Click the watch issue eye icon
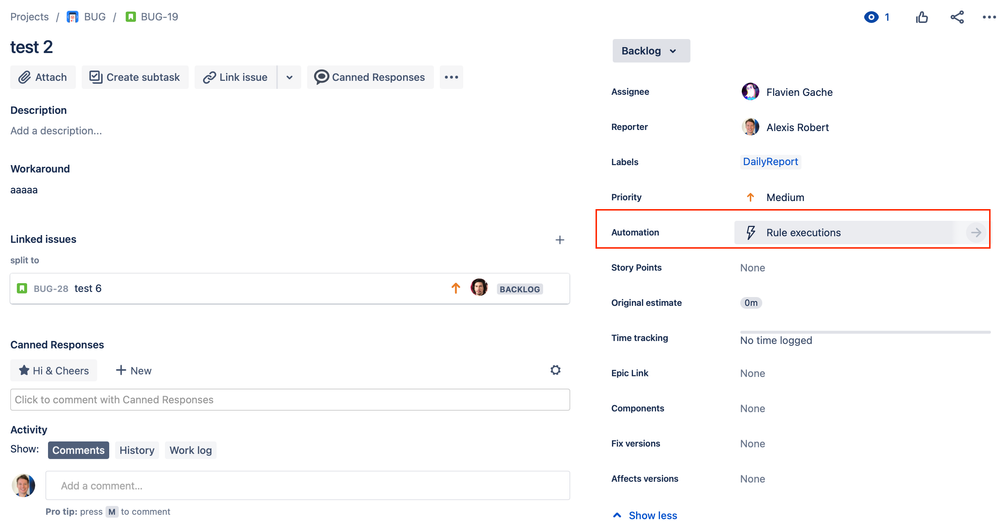 tap(870, 17)
